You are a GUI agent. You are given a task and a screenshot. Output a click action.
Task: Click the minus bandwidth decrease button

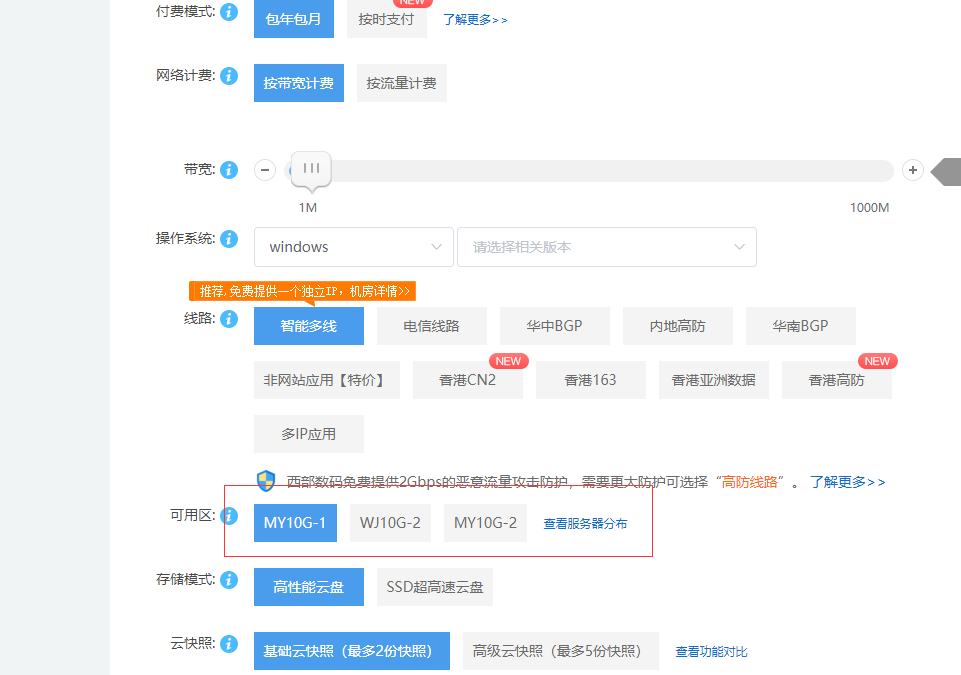tap(265, 170)
